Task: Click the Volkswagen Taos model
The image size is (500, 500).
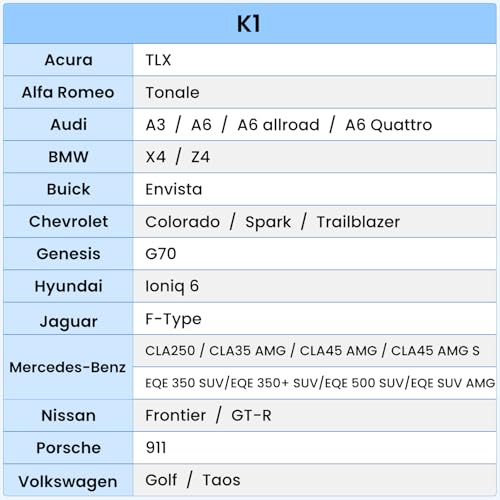Action: (x=221, y=480)
